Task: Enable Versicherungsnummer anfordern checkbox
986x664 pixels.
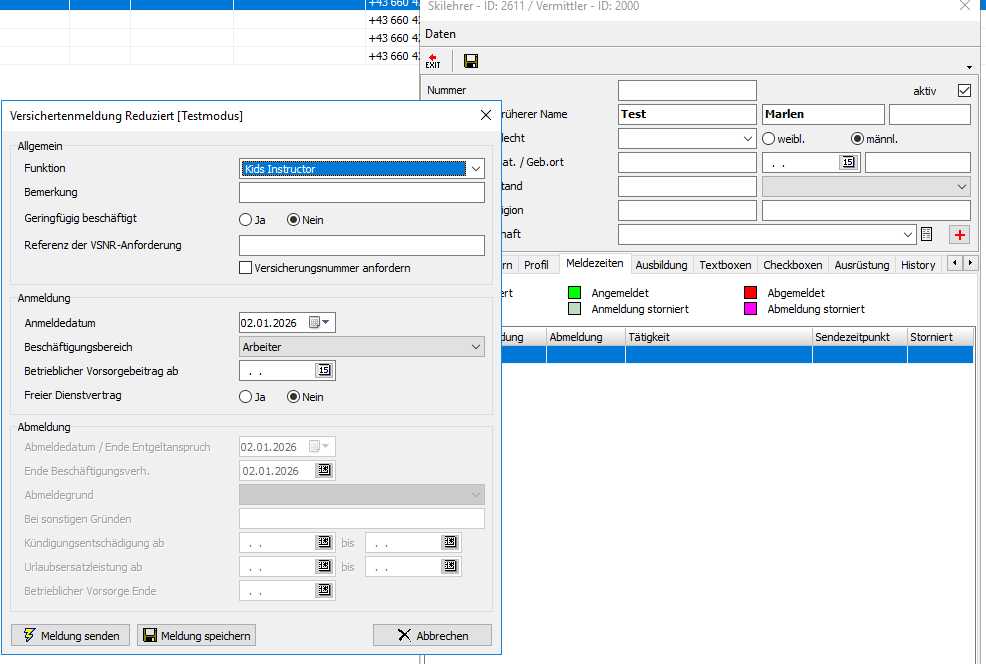Action: (246, 268)
